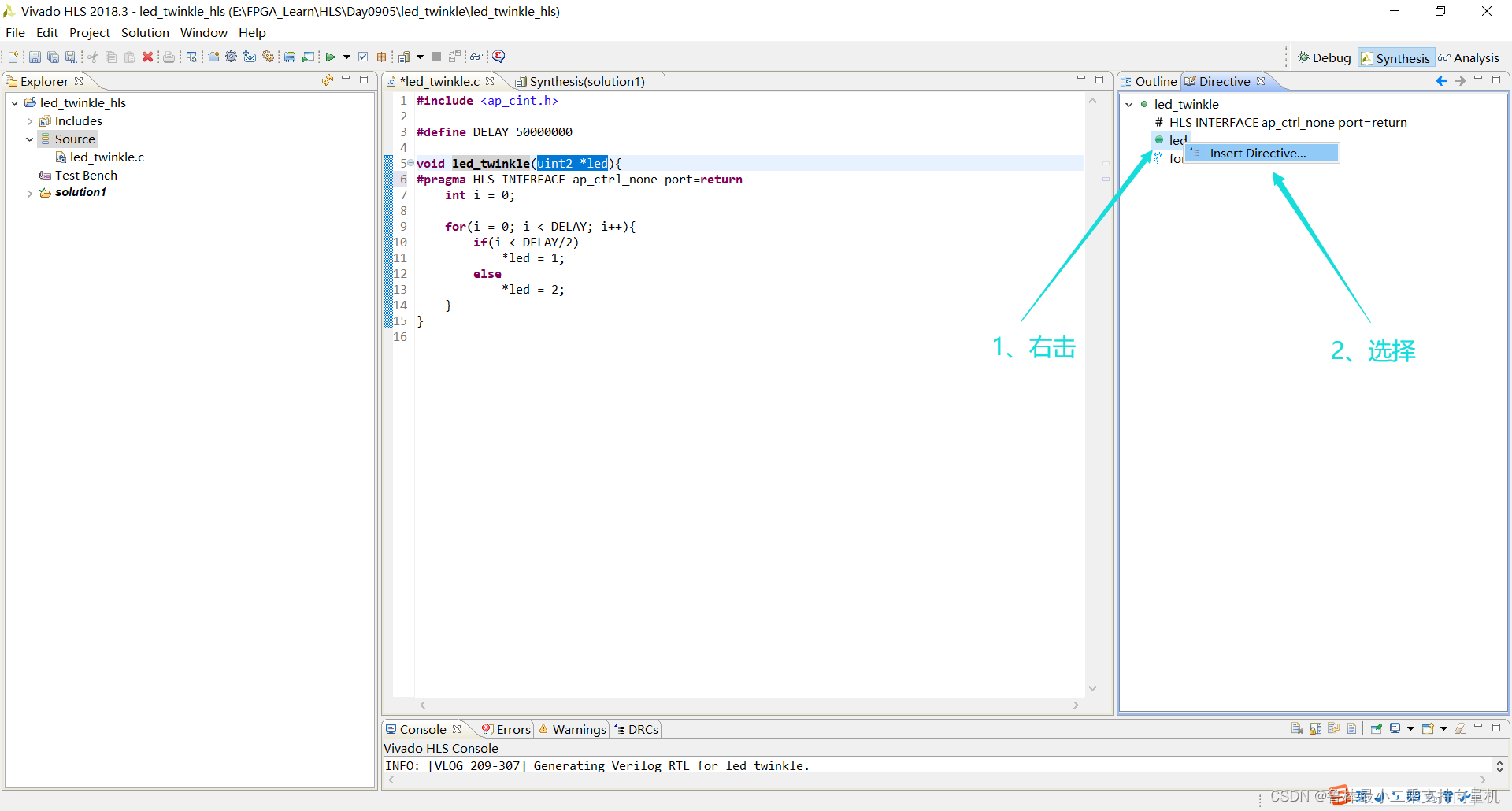Open the Open Console dropdown arrow

[x=1443, y=728]
